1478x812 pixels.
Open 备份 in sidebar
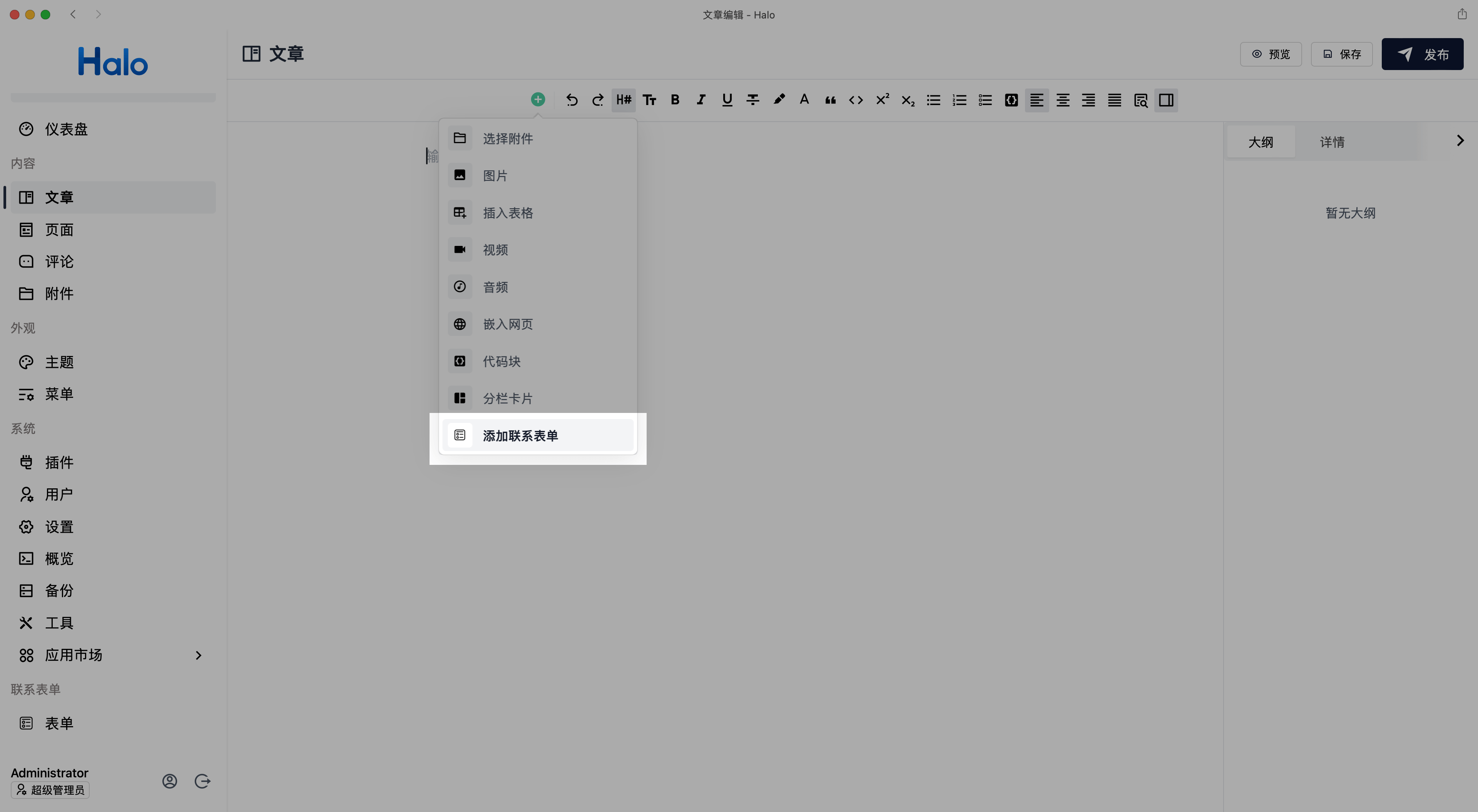tap(113, 590)
